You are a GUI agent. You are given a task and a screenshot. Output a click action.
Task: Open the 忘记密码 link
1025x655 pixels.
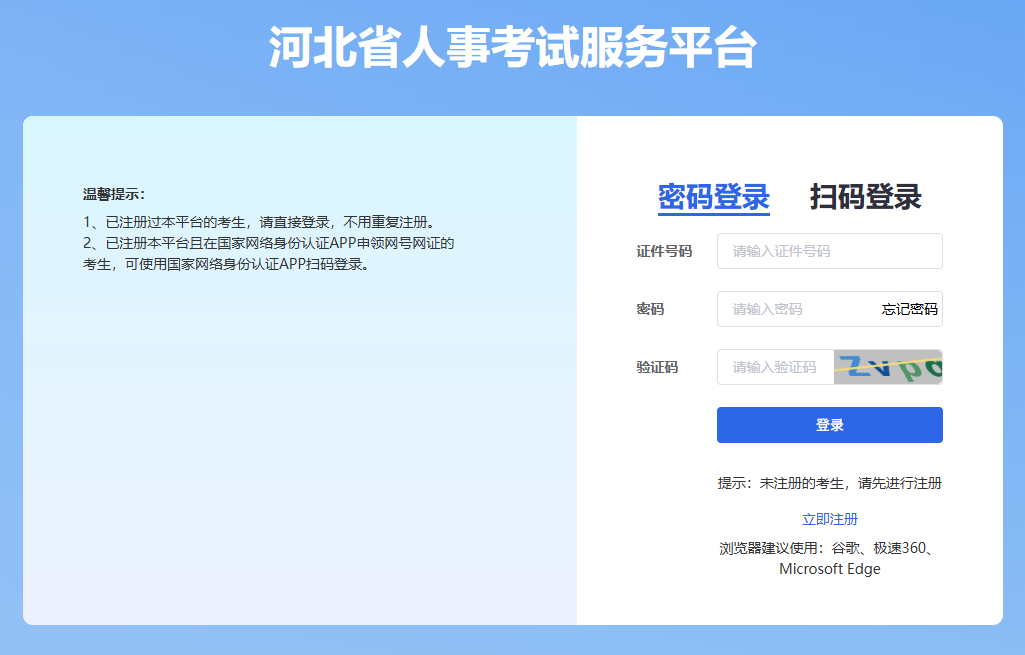click(909, 310)
